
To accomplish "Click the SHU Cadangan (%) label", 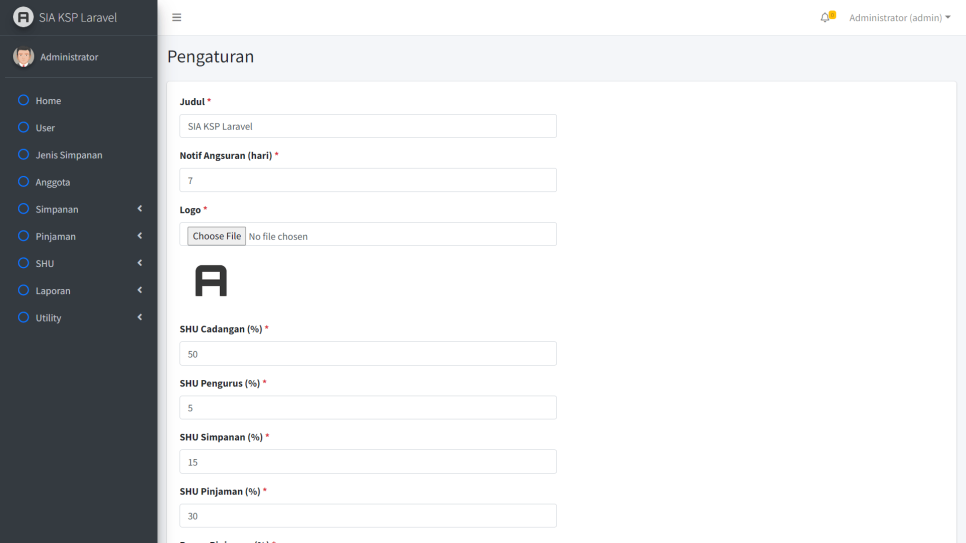I will coord(221,329).
